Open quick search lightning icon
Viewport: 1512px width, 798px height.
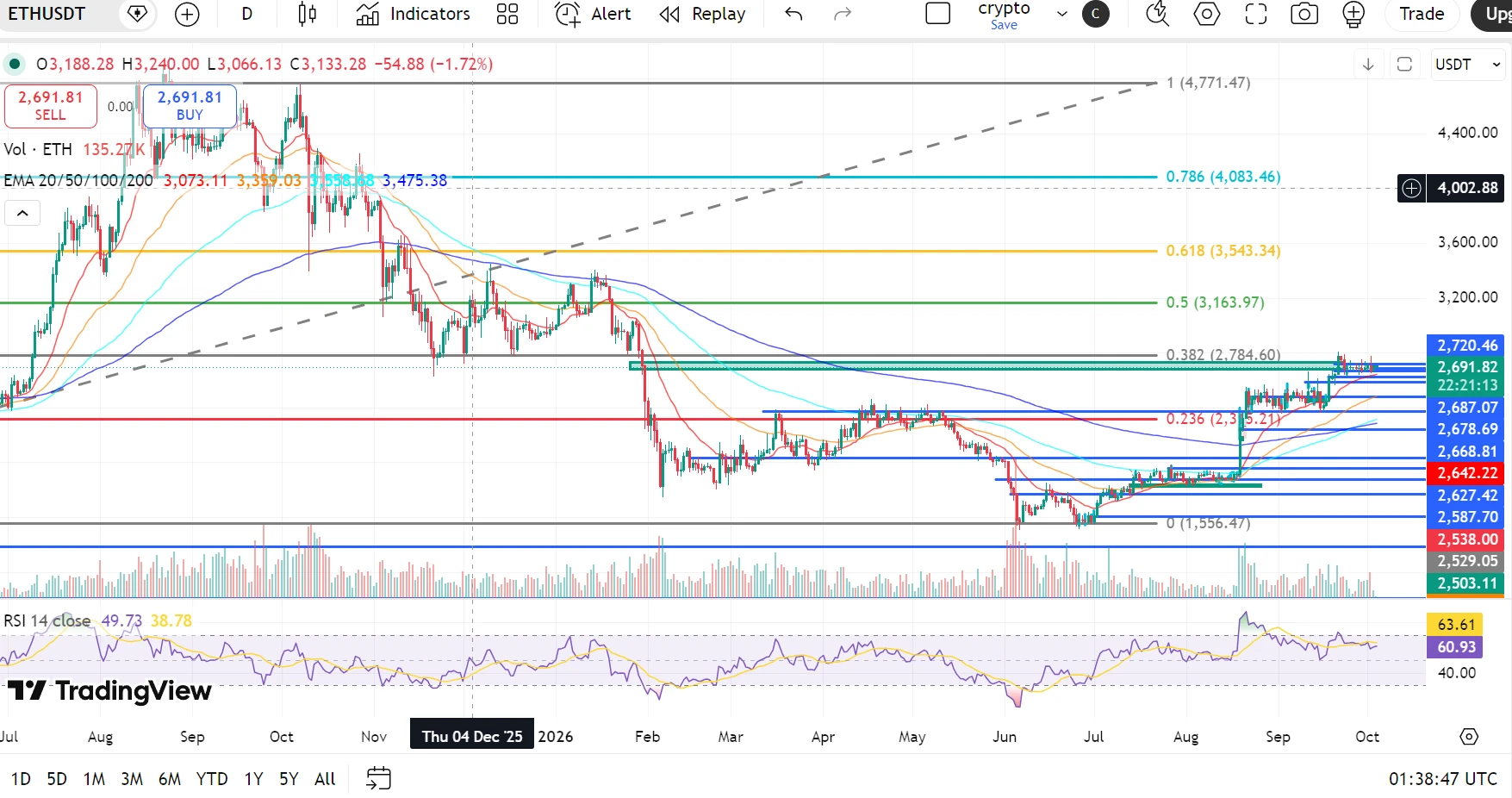pos(1157,14)
